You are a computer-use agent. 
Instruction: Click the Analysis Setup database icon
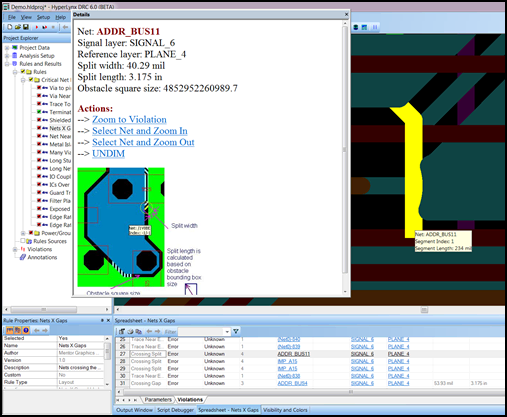(15, 56)
